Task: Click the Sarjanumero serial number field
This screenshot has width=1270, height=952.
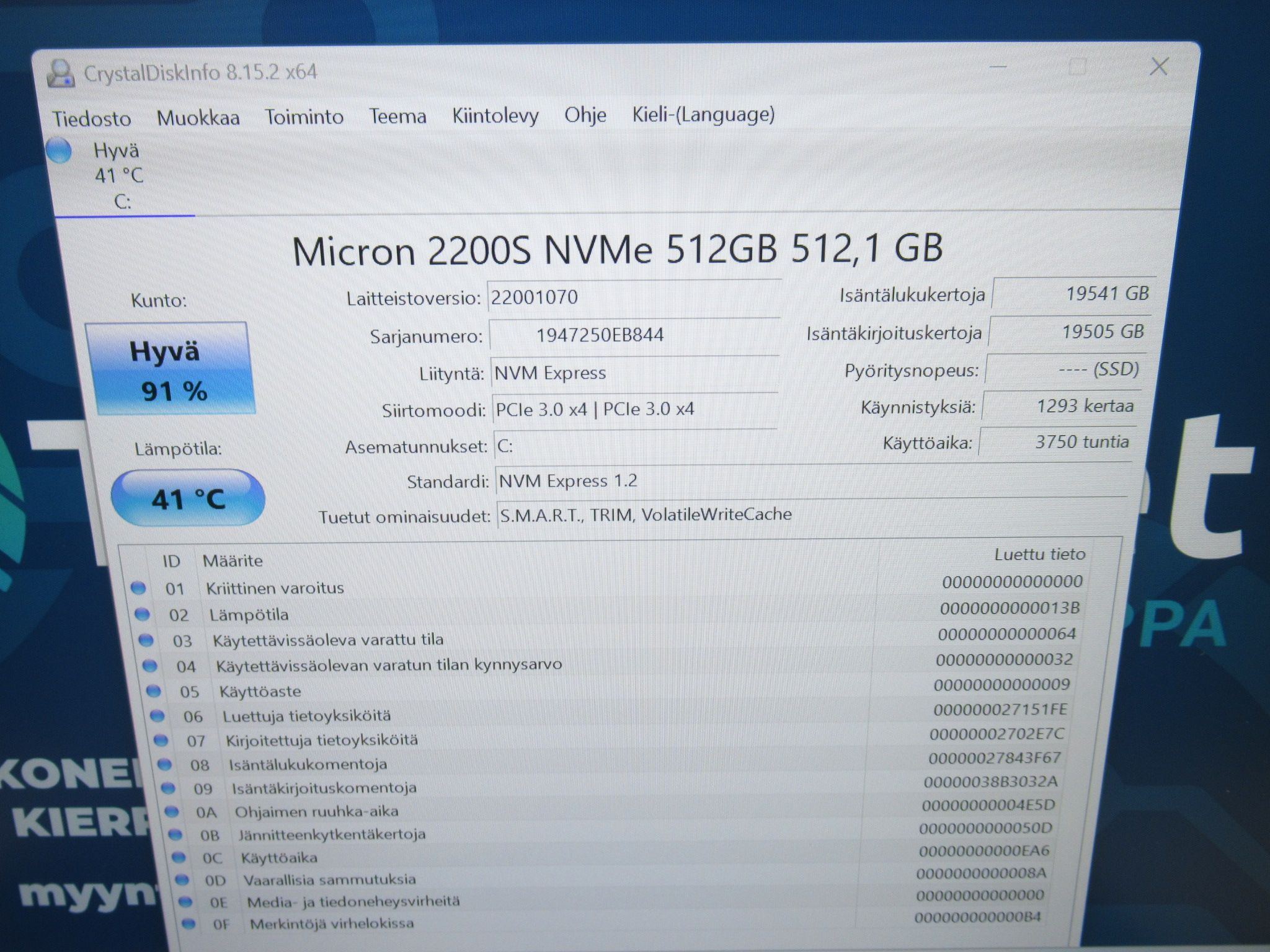Action: tap(634, 335)
